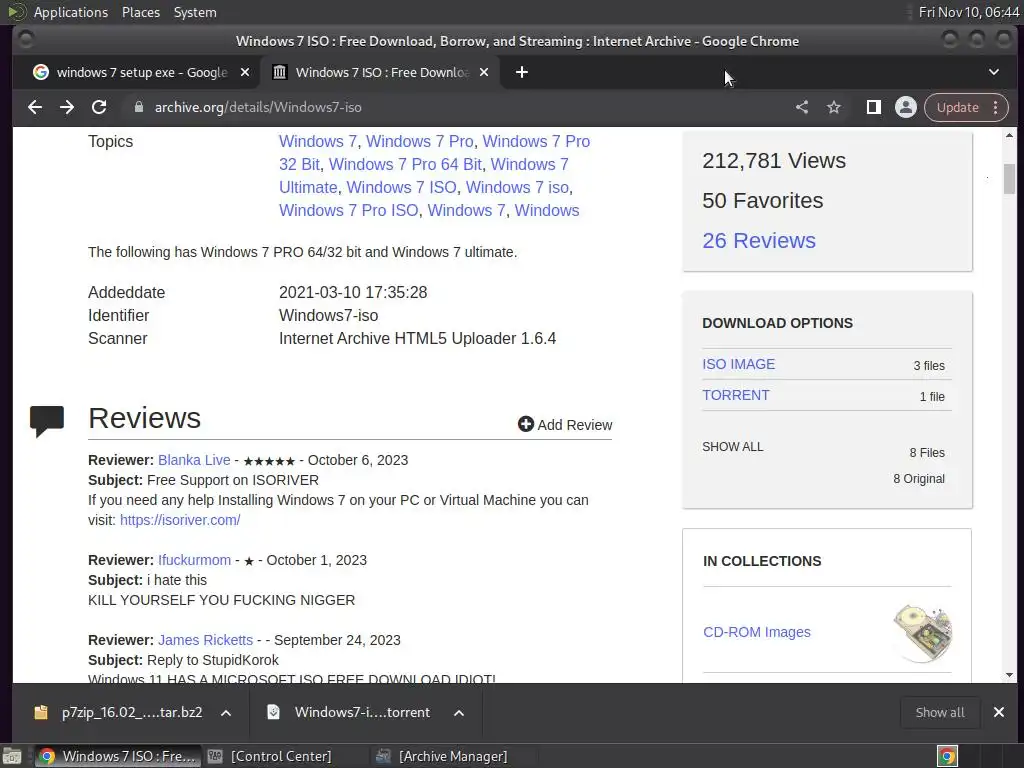The height and width of the screenshot is (768, 1024).
Task: Click the Windows7-iso identifier value
Action: tap(328, 315)
